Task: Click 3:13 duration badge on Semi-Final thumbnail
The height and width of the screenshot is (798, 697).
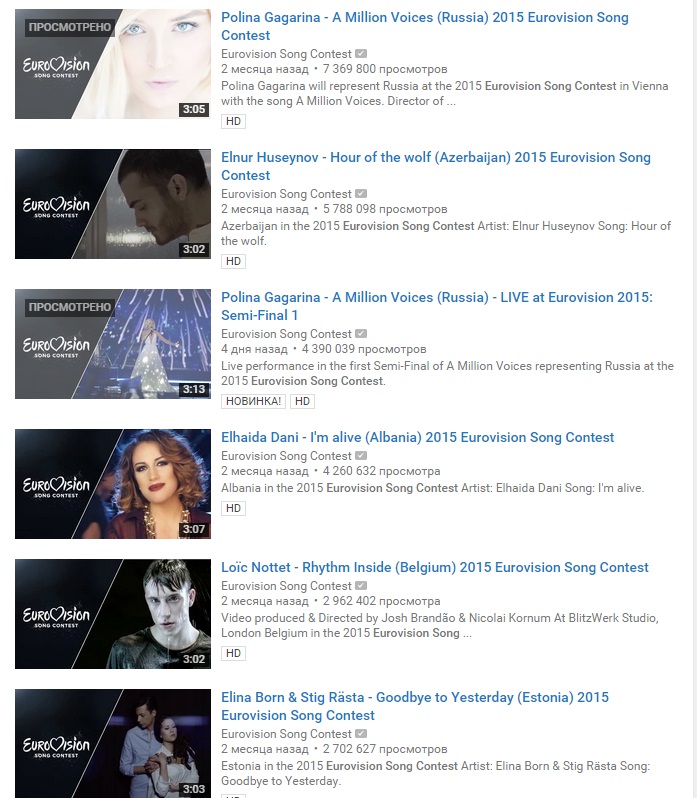Action: click(194, 389)
